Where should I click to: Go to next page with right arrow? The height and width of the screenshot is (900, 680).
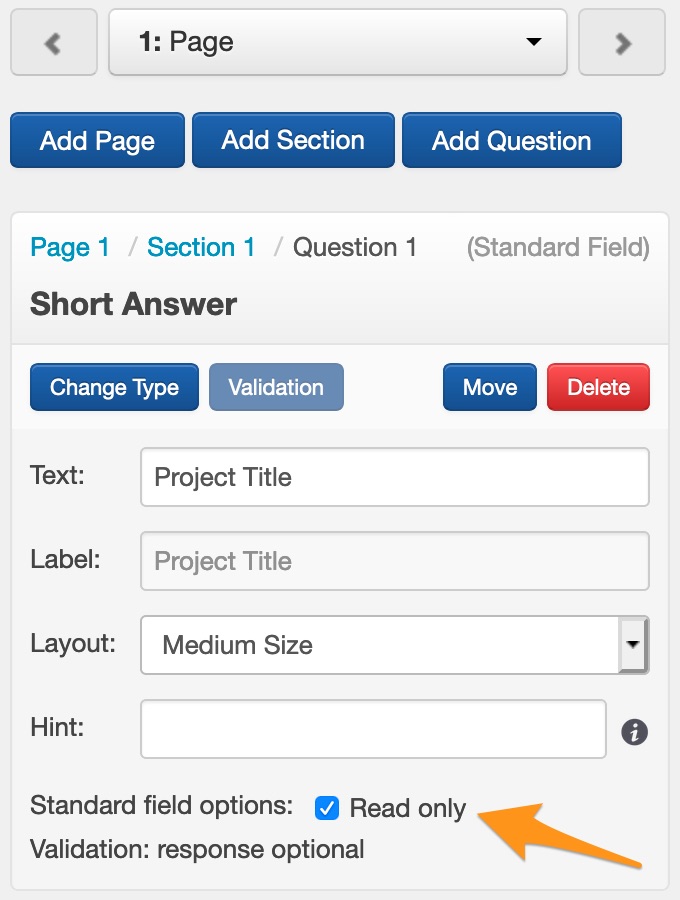(622, 43)
